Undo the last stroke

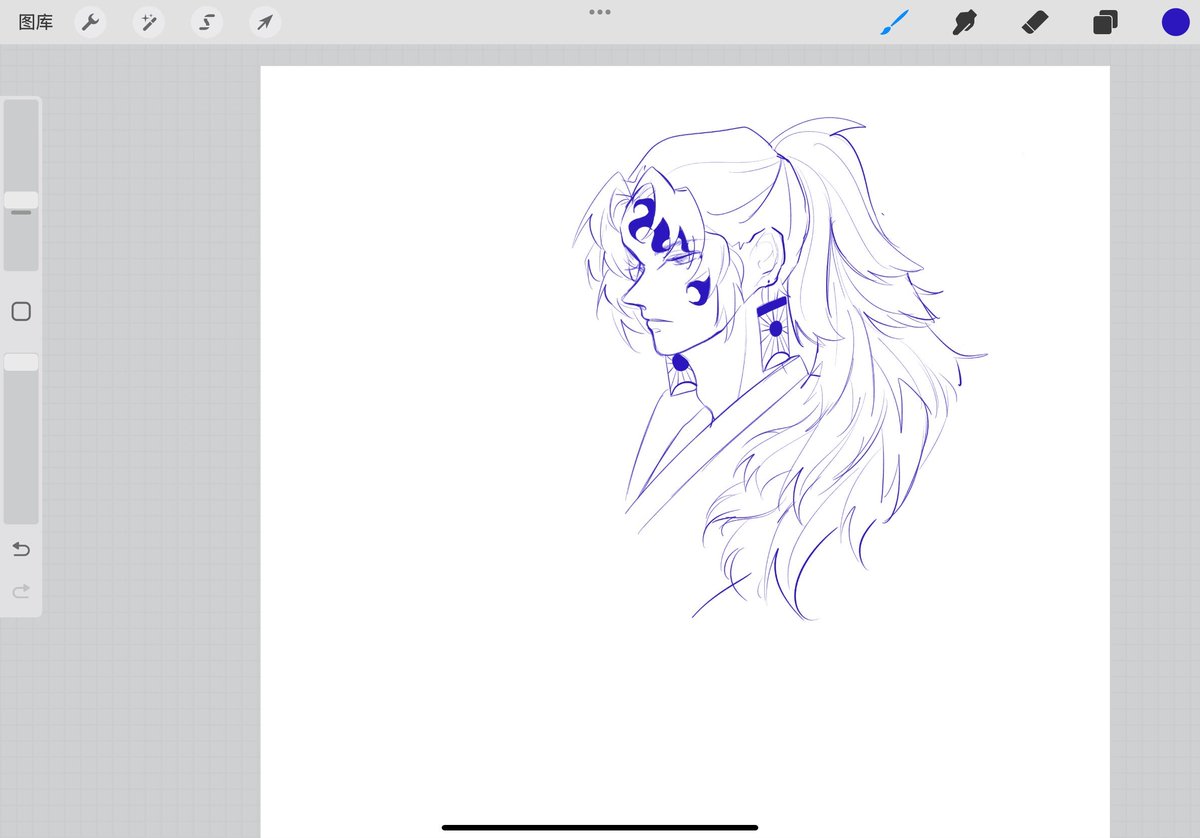pyautogui.click(x=21, y=549)
